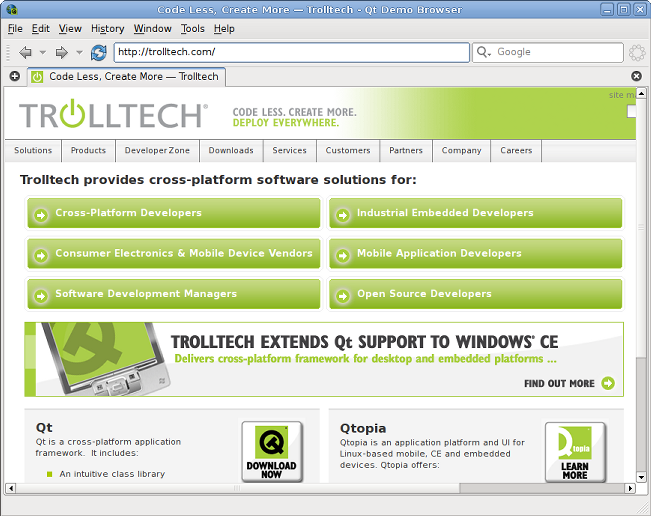Viewport: 651px width, 516px height.
Task: Click the window icon in title bar
Action: pyautogui.click(x=12, y=9)
